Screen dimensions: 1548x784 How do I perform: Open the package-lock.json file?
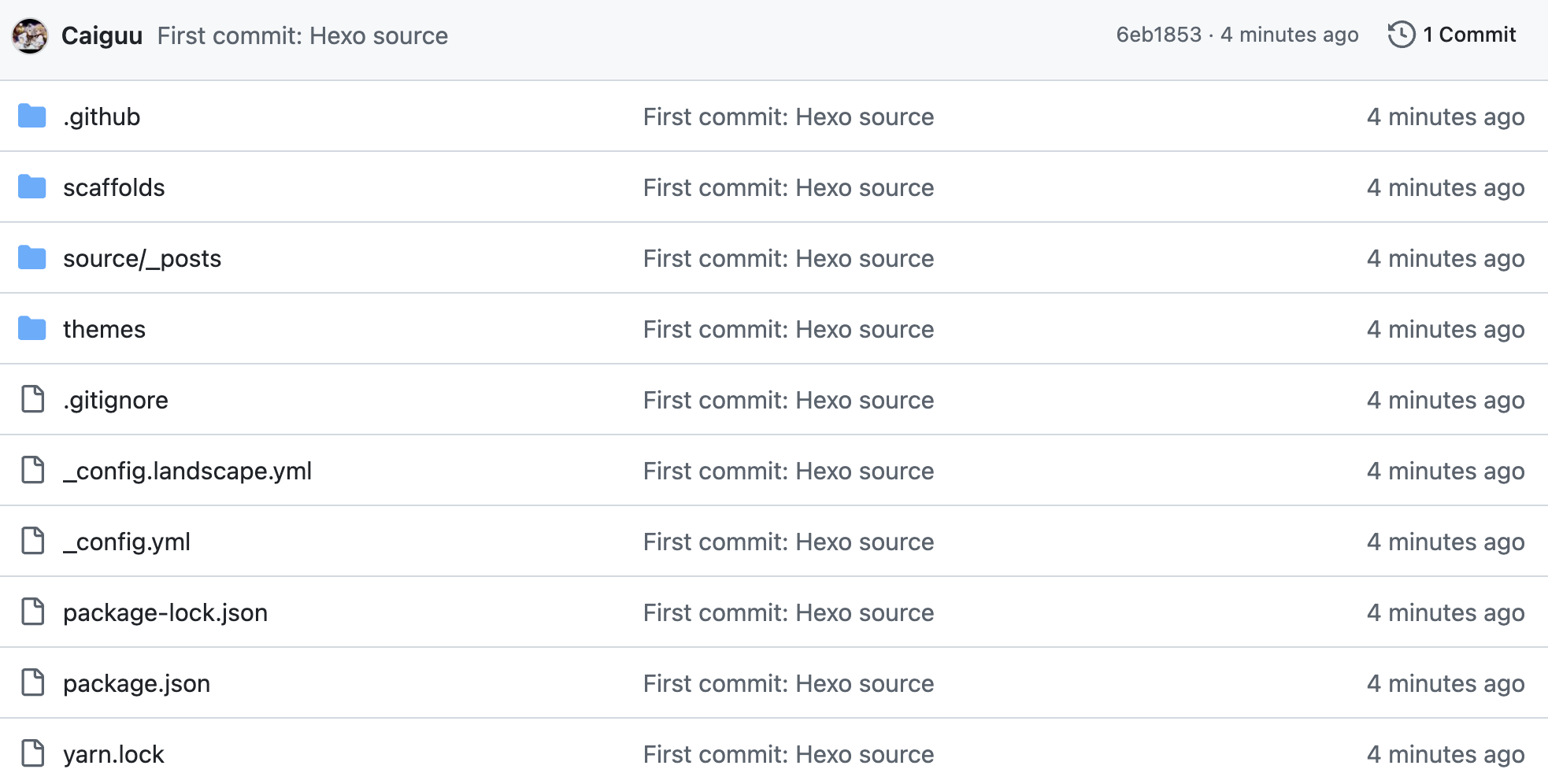[x=165, y=612]
